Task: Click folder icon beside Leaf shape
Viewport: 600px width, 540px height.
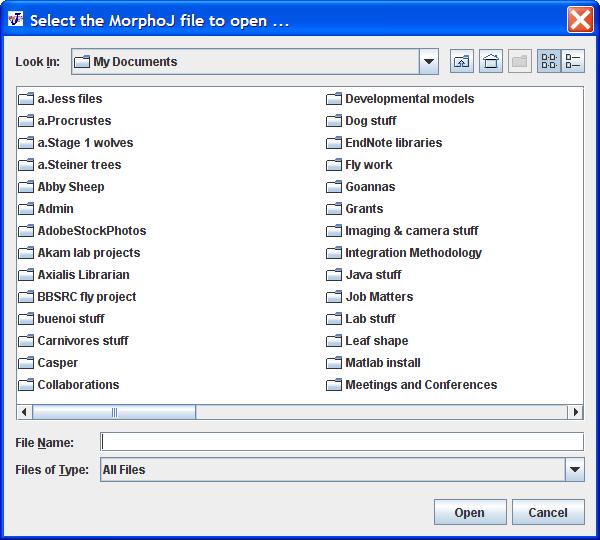Action: [x=334, y=341]
